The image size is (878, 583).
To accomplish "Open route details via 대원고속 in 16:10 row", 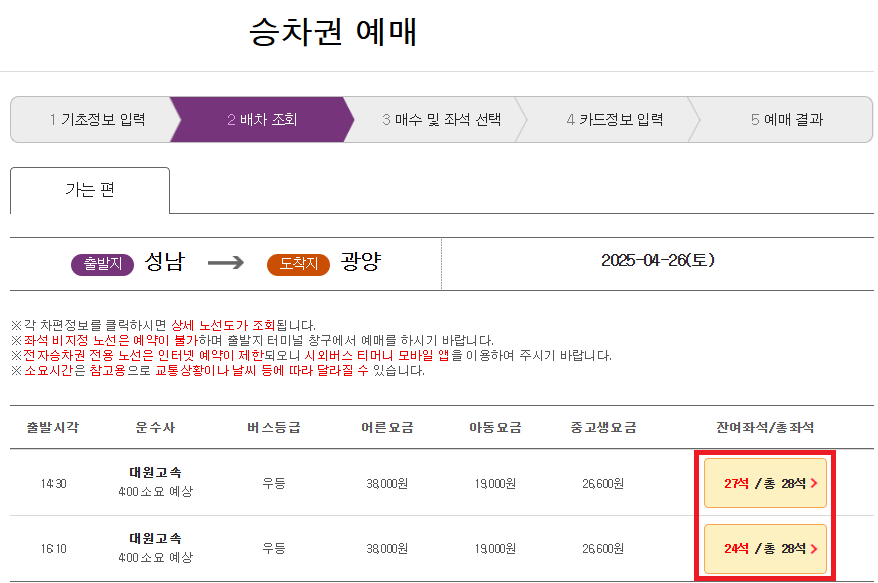I will click(155, 539).
